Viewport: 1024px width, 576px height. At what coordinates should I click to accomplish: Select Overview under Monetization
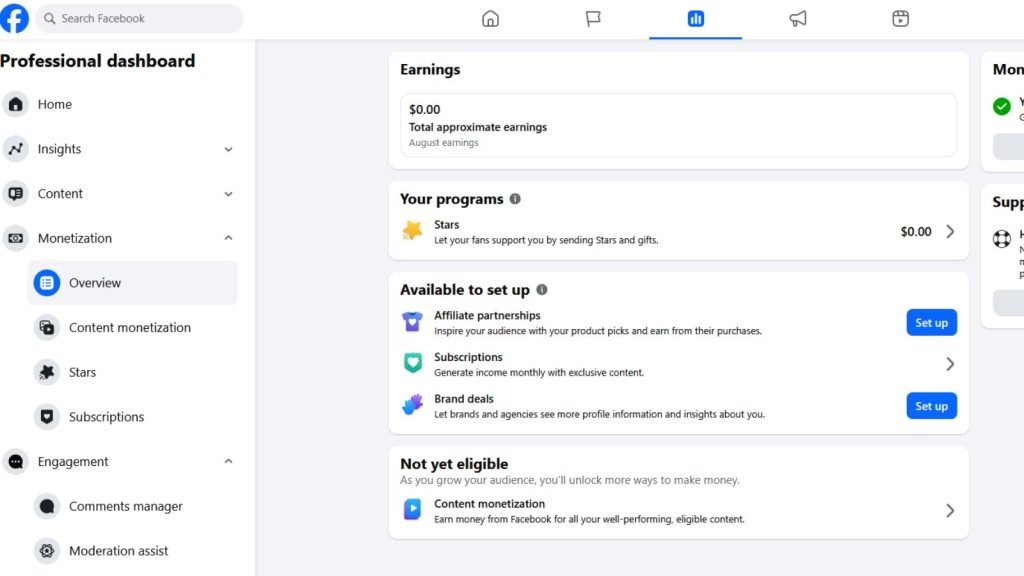[133, 283]
